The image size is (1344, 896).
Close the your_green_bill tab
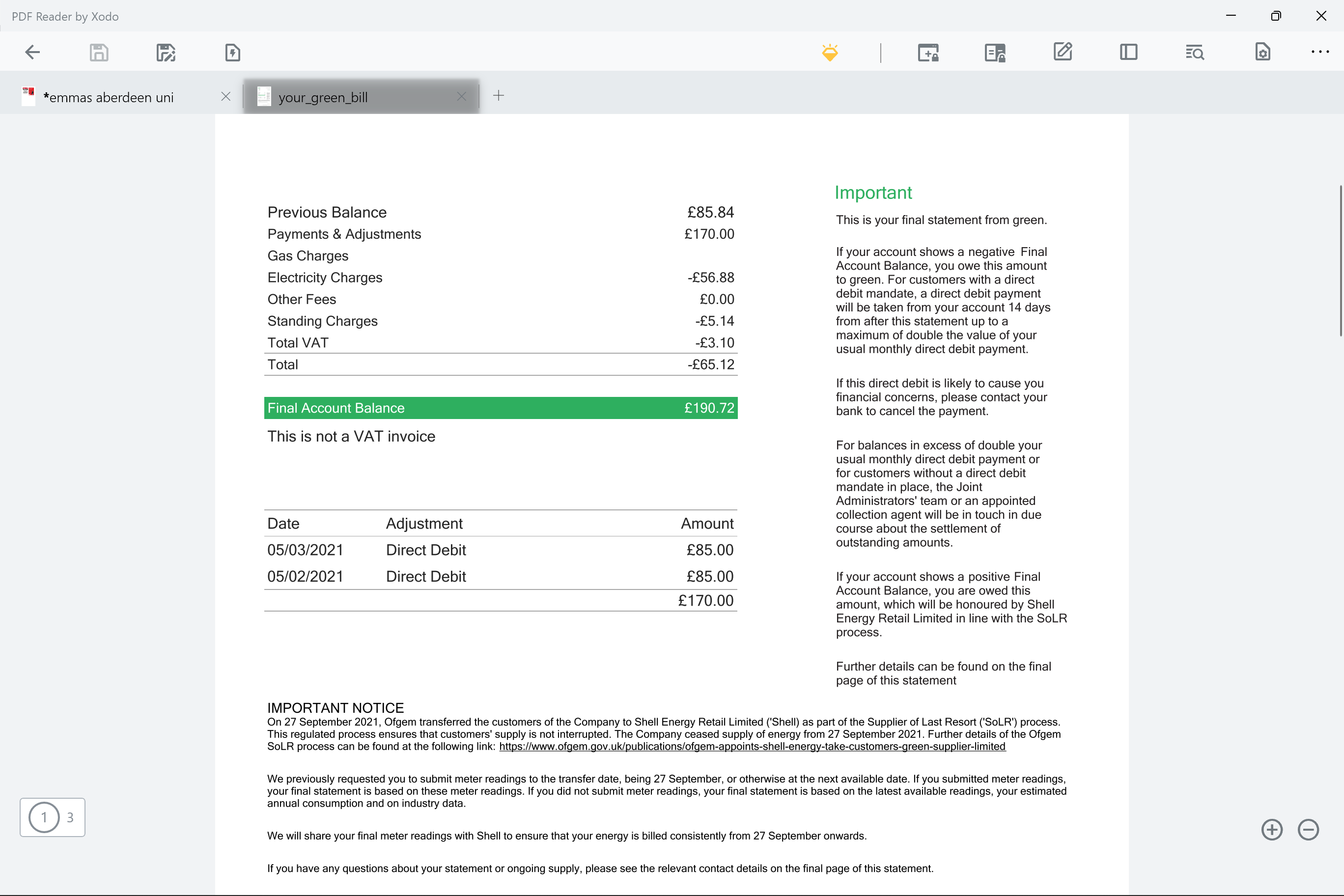pos(462,97)
